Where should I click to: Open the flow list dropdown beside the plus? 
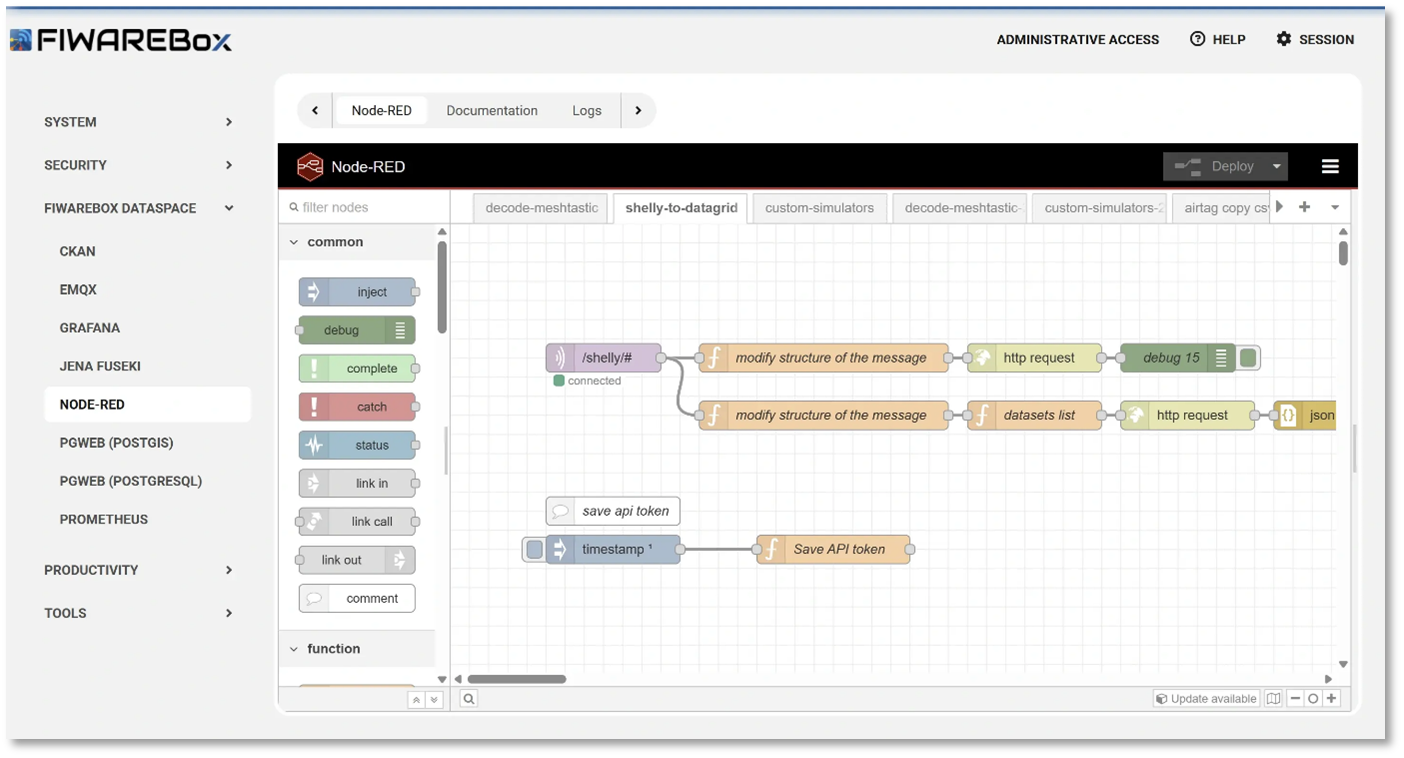point(1334,207)
